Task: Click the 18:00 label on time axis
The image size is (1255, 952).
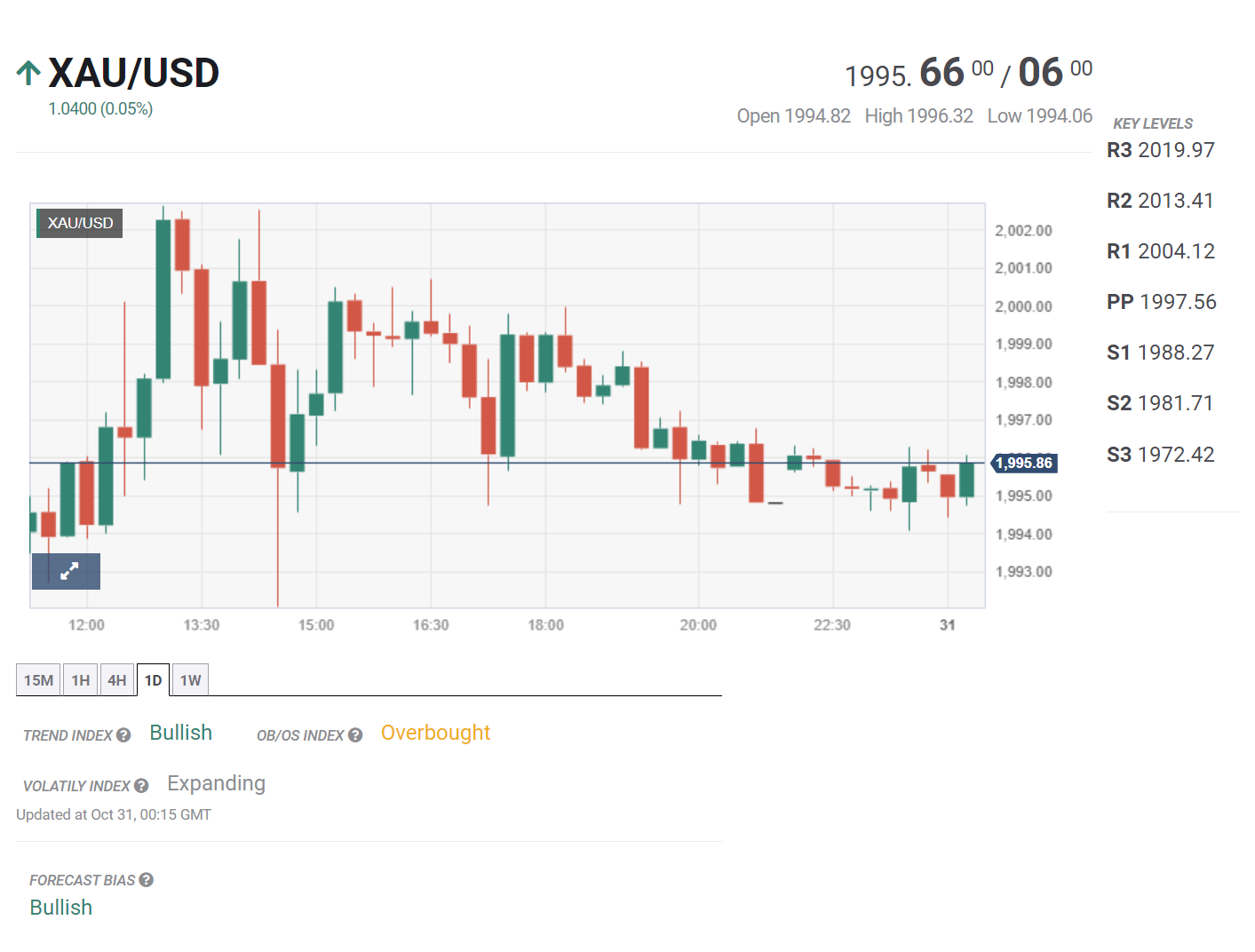Action: [x=545, y=625]
